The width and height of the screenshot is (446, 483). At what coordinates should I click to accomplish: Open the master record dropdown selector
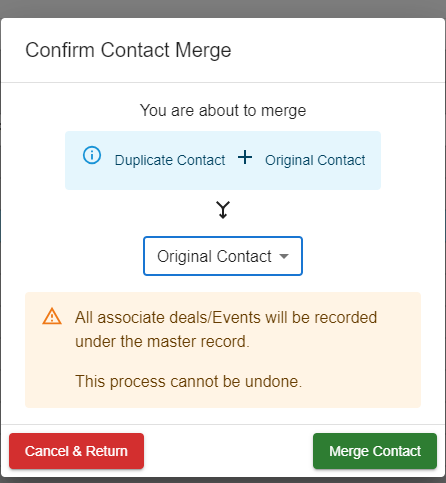point(223,256)
